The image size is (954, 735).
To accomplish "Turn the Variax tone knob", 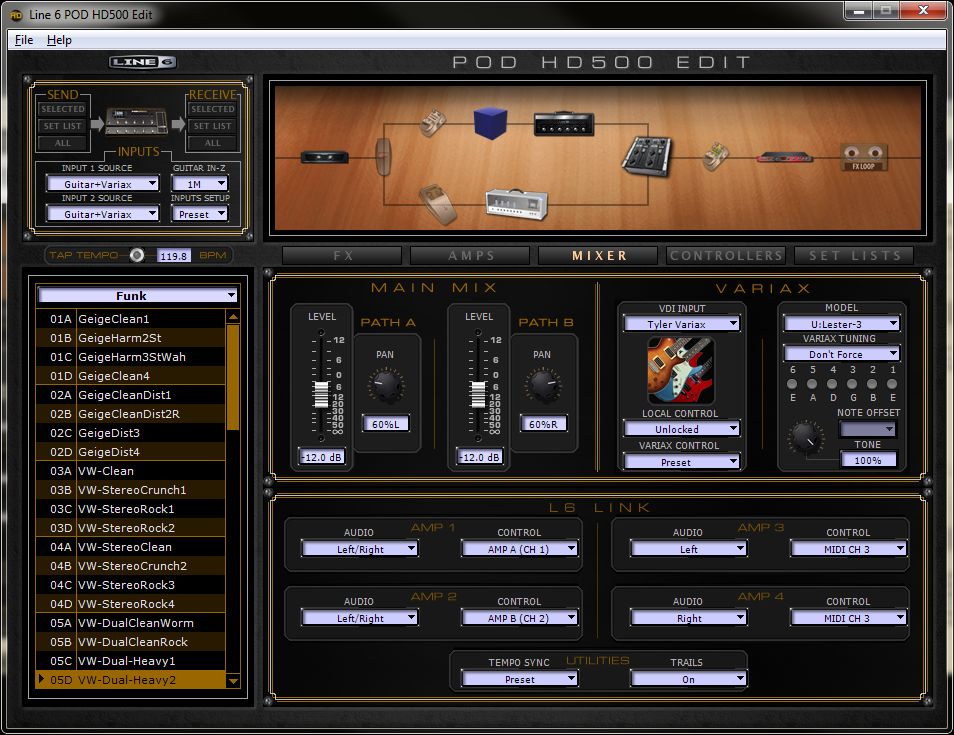I will click(805, 437).
